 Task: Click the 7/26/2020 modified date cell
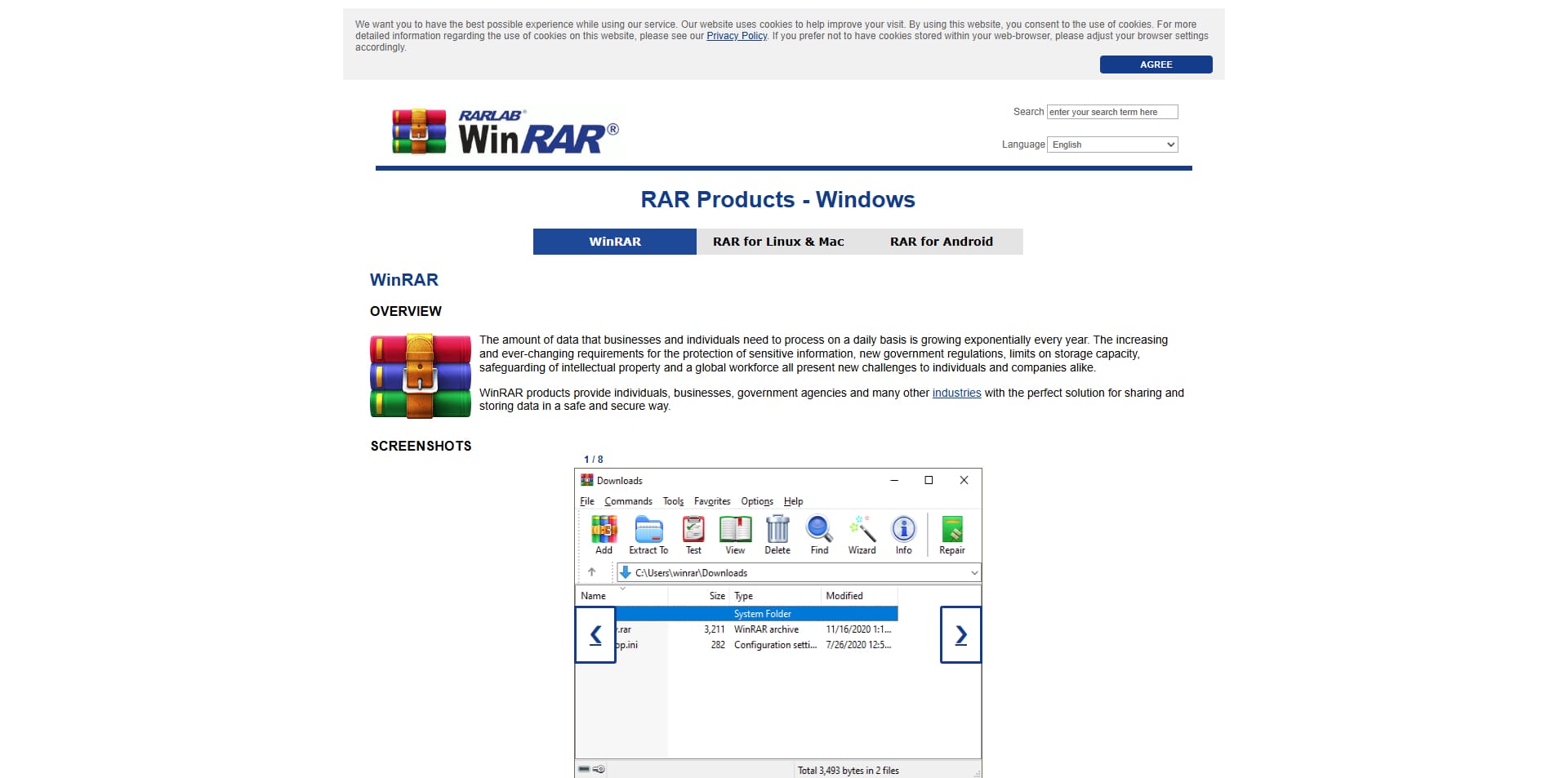tap(858, 645)
